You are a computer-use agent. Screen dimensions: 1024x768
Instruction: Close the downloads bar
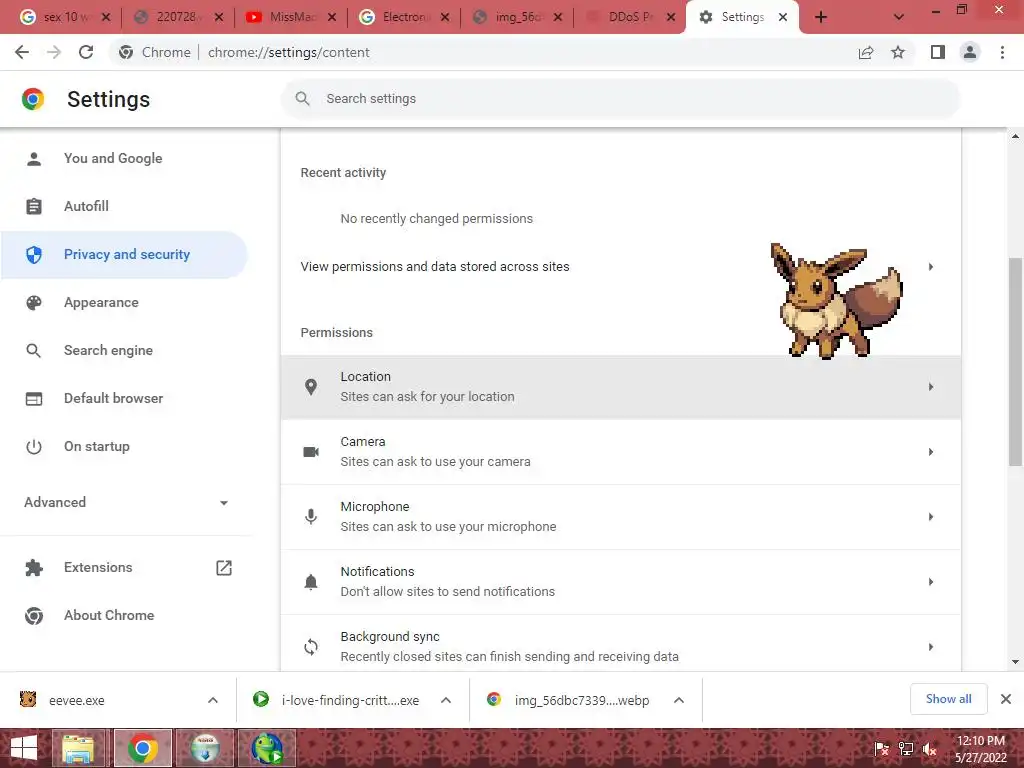coord(1006,699)
